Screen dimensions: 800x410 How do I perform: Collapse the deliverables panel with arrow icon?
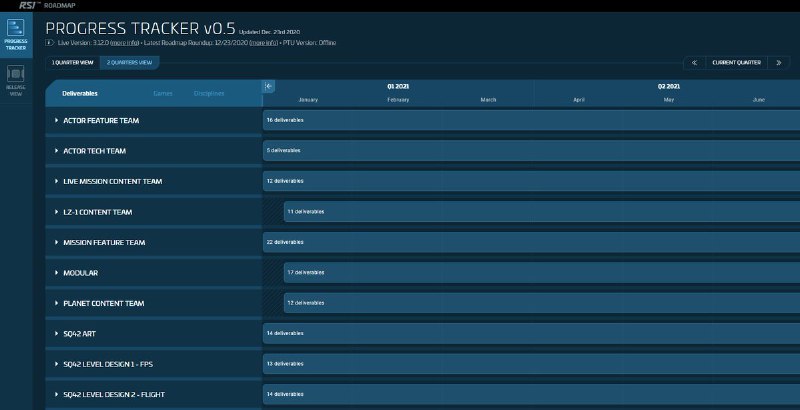268,86
